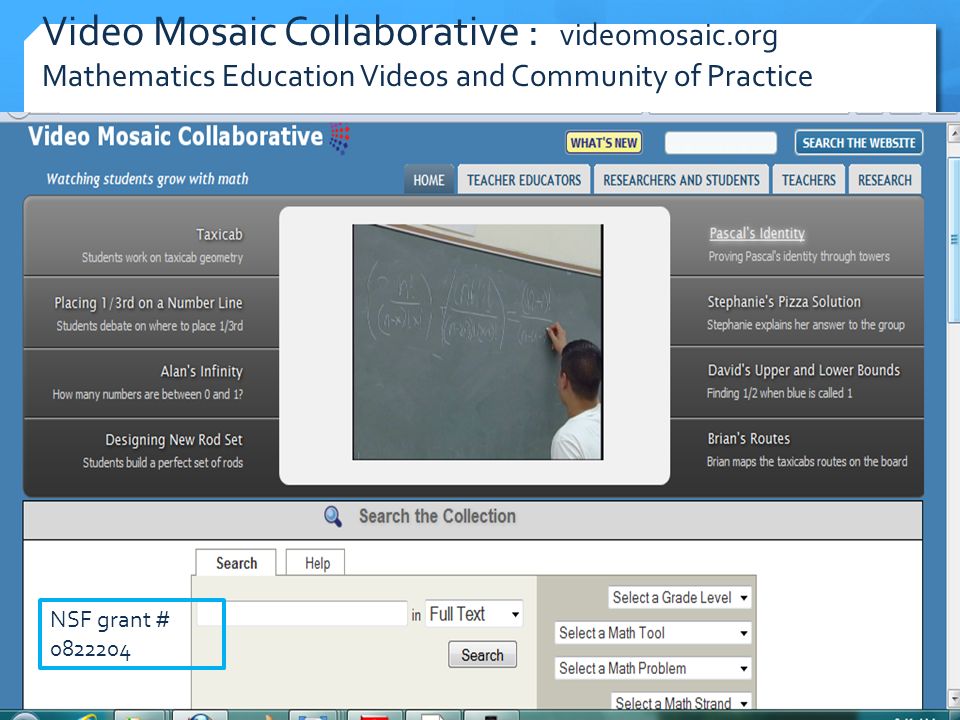960x720 pixels.
Task: Click the scrollbar up arrow
Action: coord(954,132)
